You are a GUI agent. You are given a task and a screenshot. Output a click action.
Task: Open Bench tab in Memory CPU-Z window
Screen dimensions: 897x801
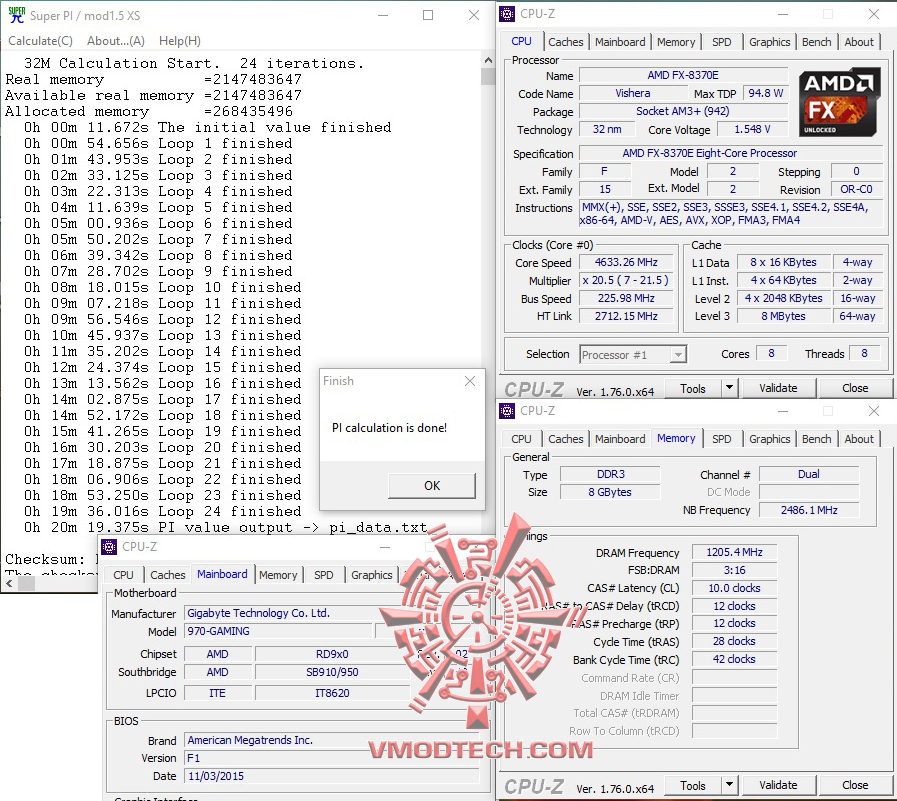click(x=816, y=439)
